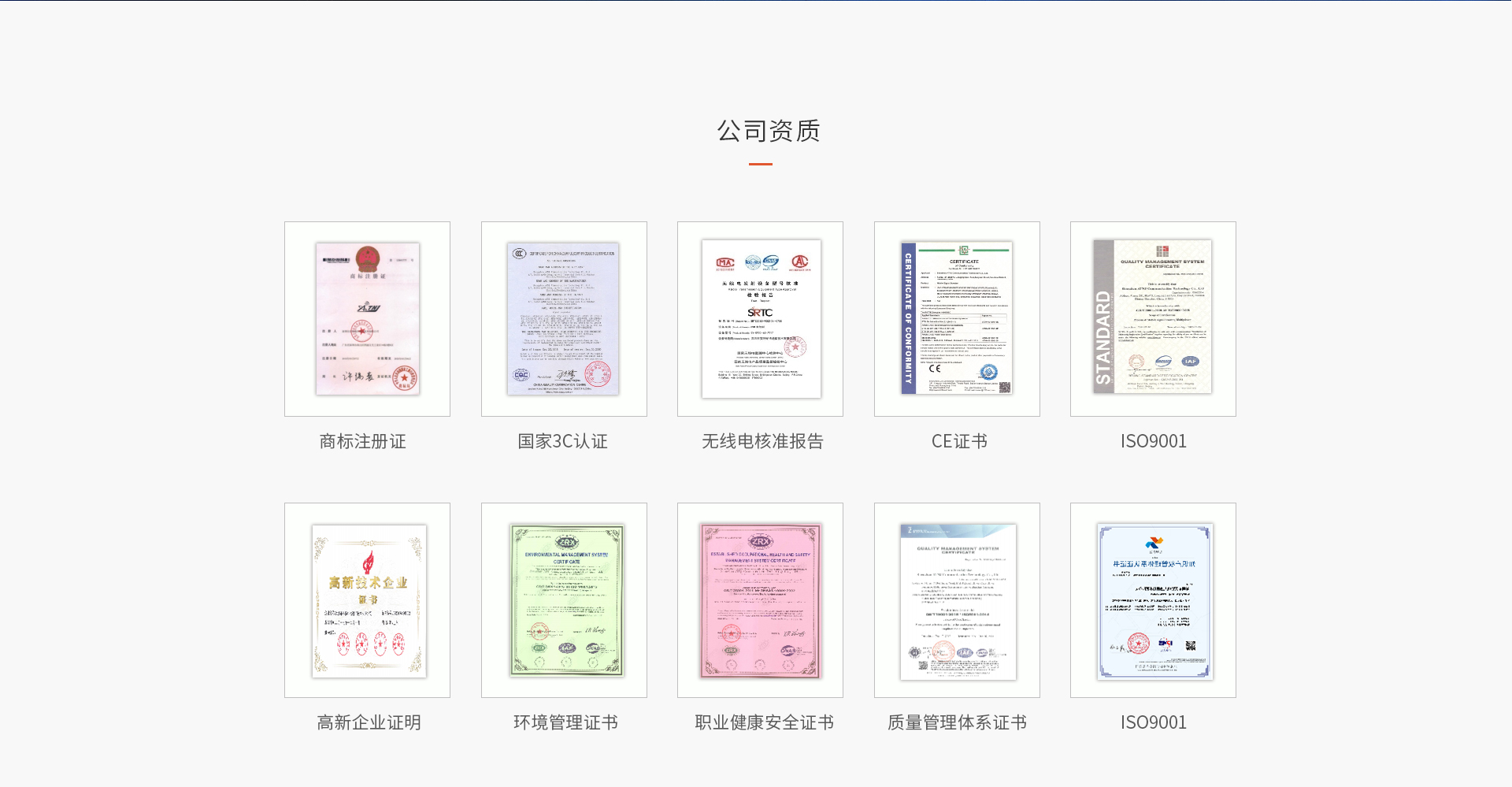Click the 国家3C认证 caption label
The height and width of the screenshot is (787, 1512).
[562, 441]
